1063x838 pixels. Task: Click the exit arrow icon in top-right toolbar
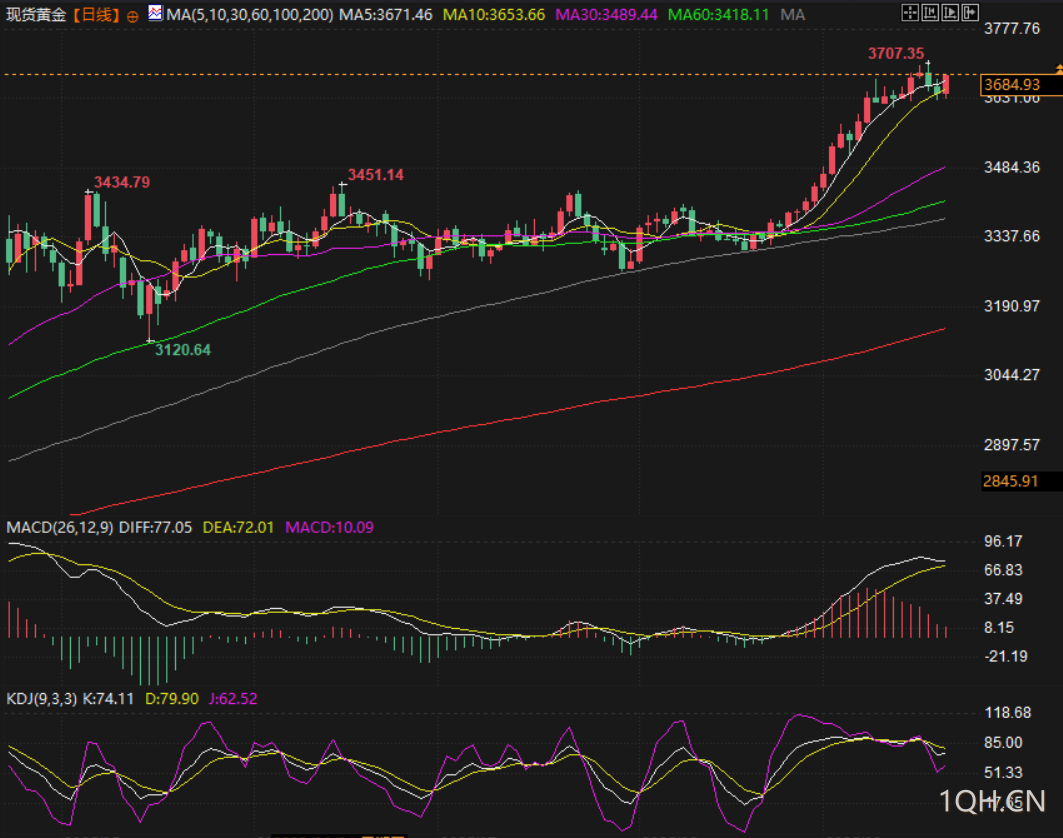[969, 13]
